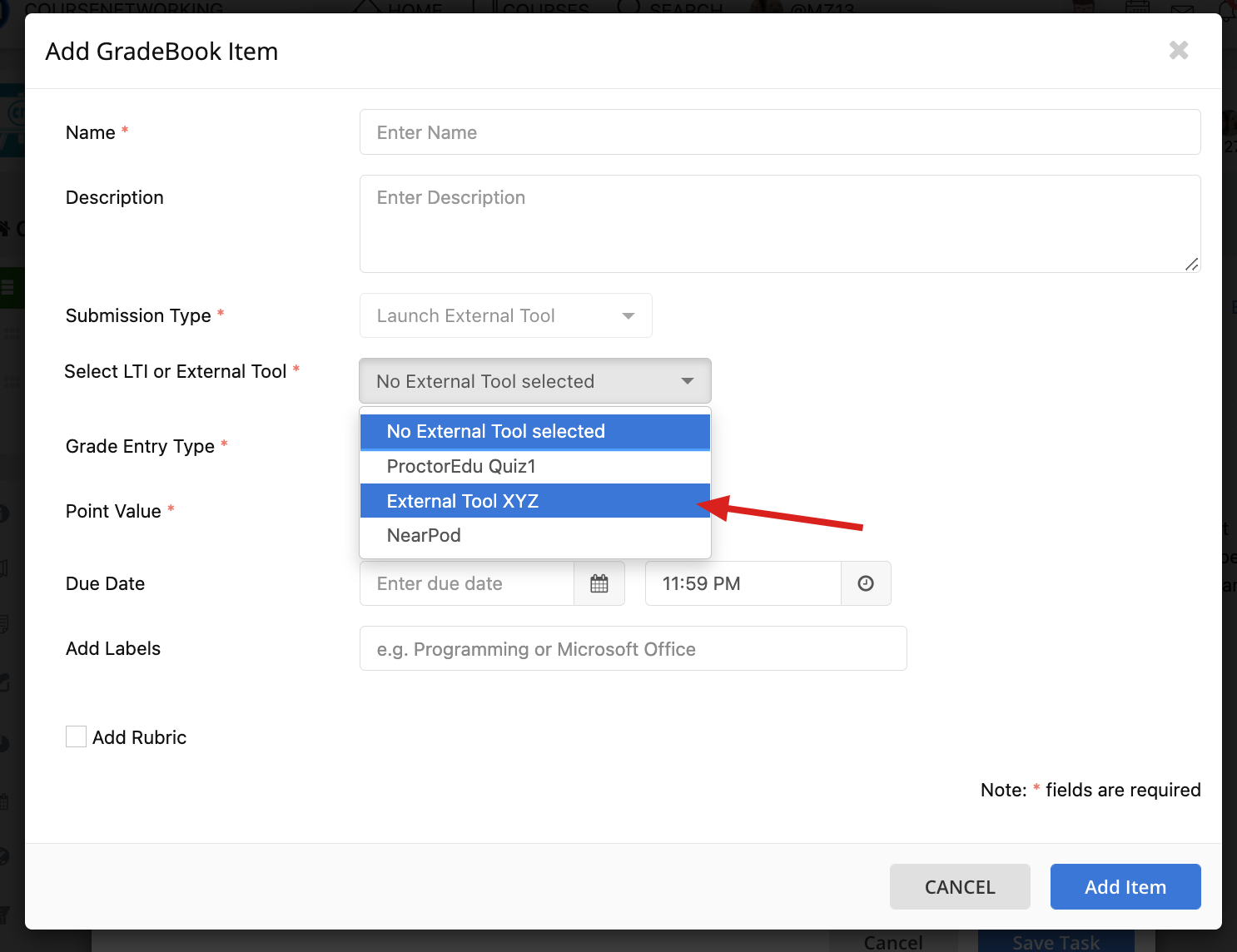Open the Select LTI or External Tool dropdown

[535, 381]
